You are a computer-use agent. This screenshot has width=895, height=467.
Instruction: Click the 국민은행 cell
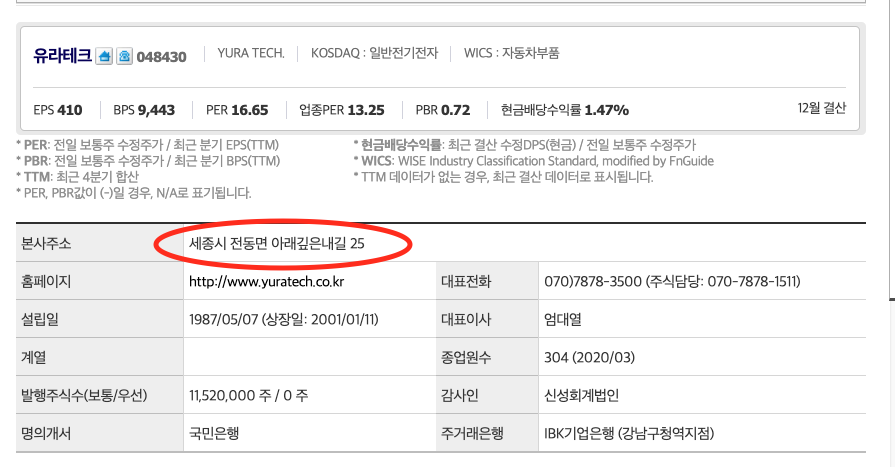pos(309,433)
